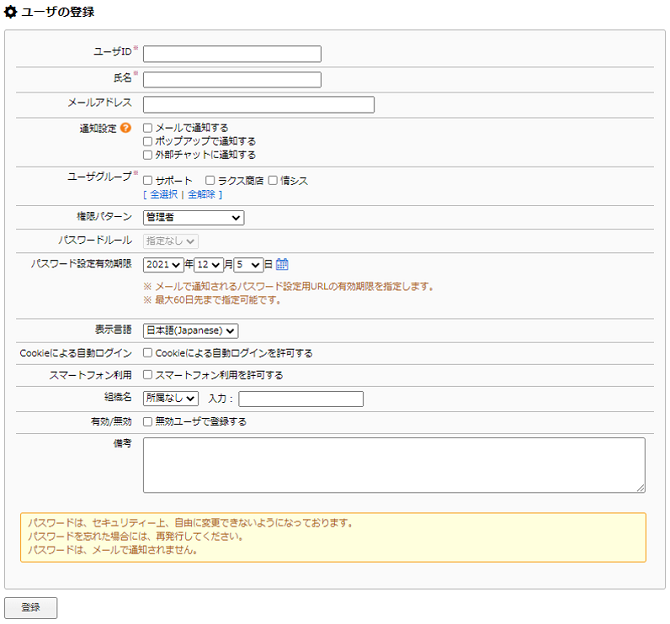Open the year dropdown showing 2021
The image size is (670, 624).
point(163,265)
